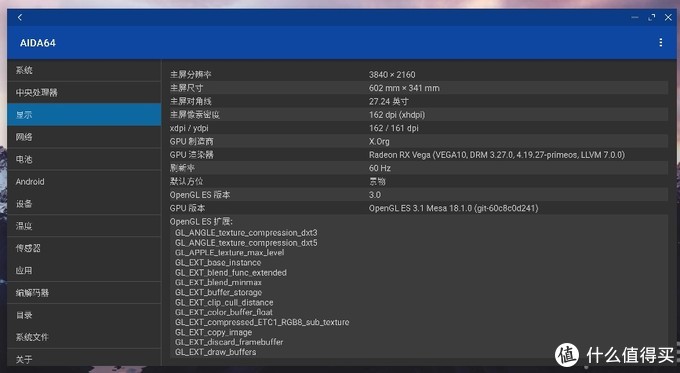Click the 主屏分辨率 label

(x=190, y=75)
